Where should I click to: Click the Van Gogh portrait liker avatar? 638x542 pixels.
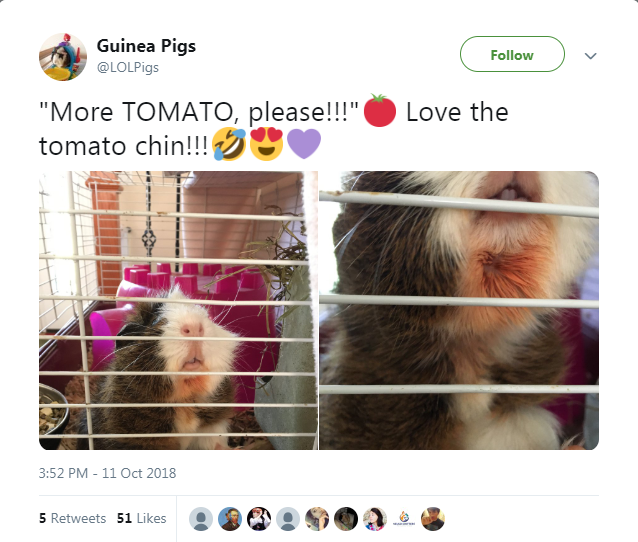230,519
